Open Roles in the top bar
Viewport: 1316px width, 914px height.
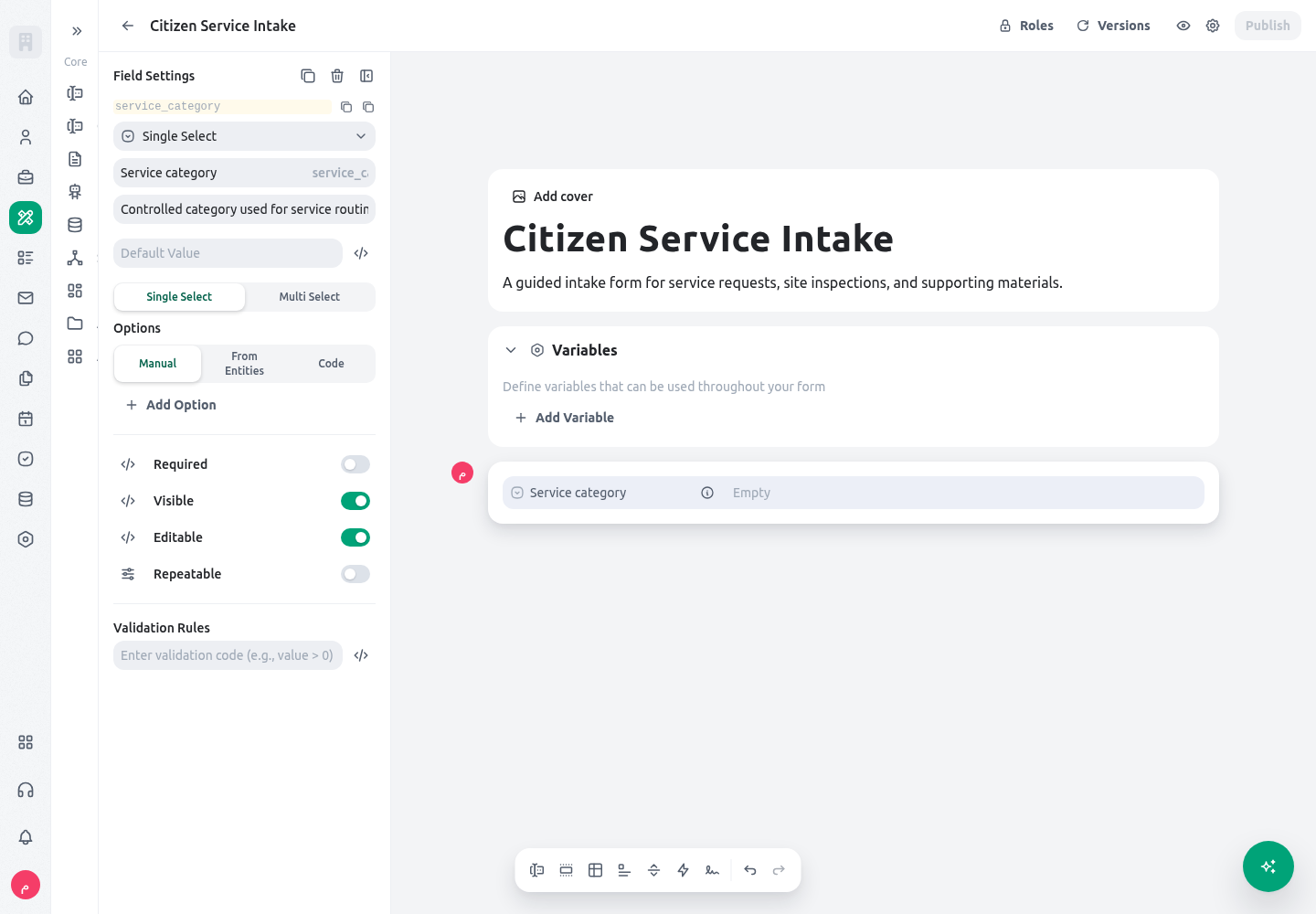[x=1025, y=26]
